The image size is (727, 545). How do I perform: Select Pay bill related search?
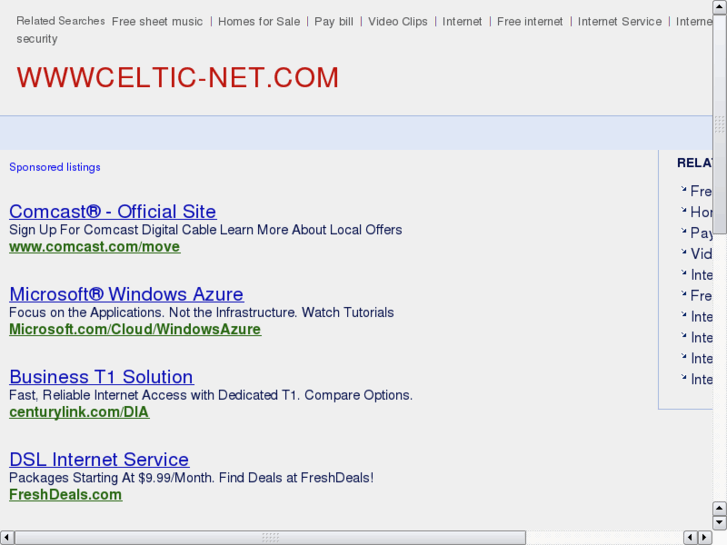pyautogui.click(x=334, y=21)
